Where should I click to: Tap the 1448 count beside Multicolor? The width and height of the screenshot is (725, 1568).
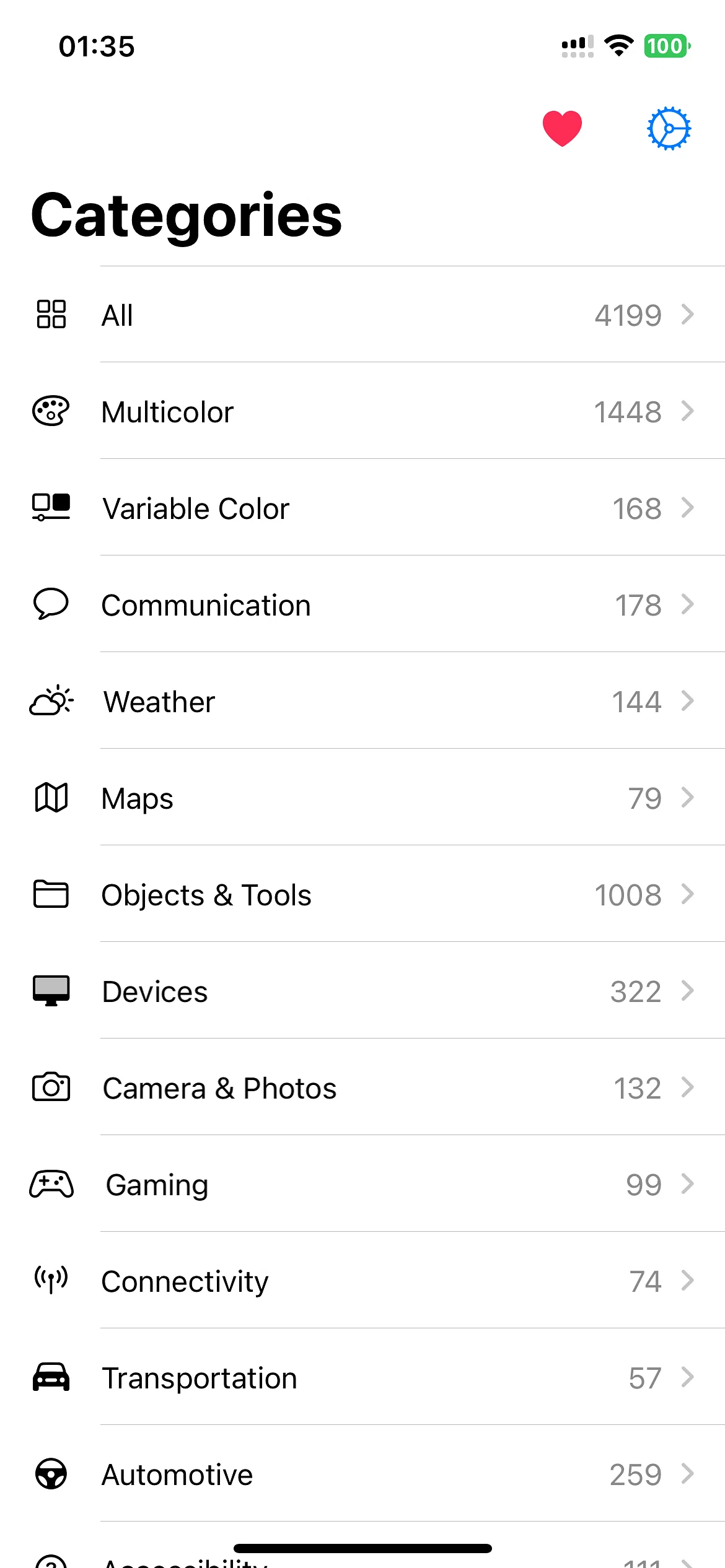click(627, 412)
